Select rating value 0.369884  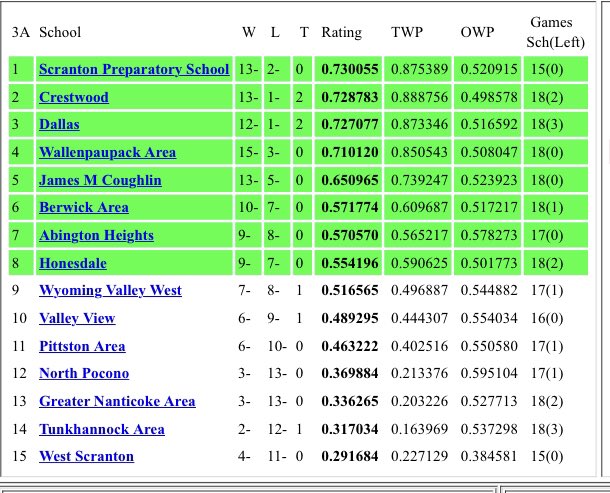click(x=350, y=373)
